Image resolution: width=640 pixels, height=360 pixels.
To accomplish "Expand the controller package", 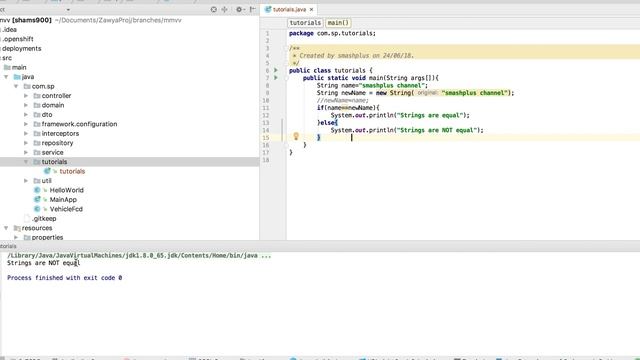I will coord(26,96).
